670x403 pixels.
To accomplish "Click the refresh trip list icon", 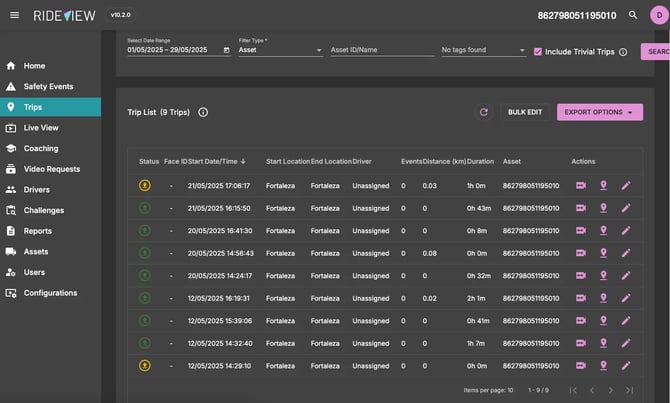I will click(x=484, y=112).
